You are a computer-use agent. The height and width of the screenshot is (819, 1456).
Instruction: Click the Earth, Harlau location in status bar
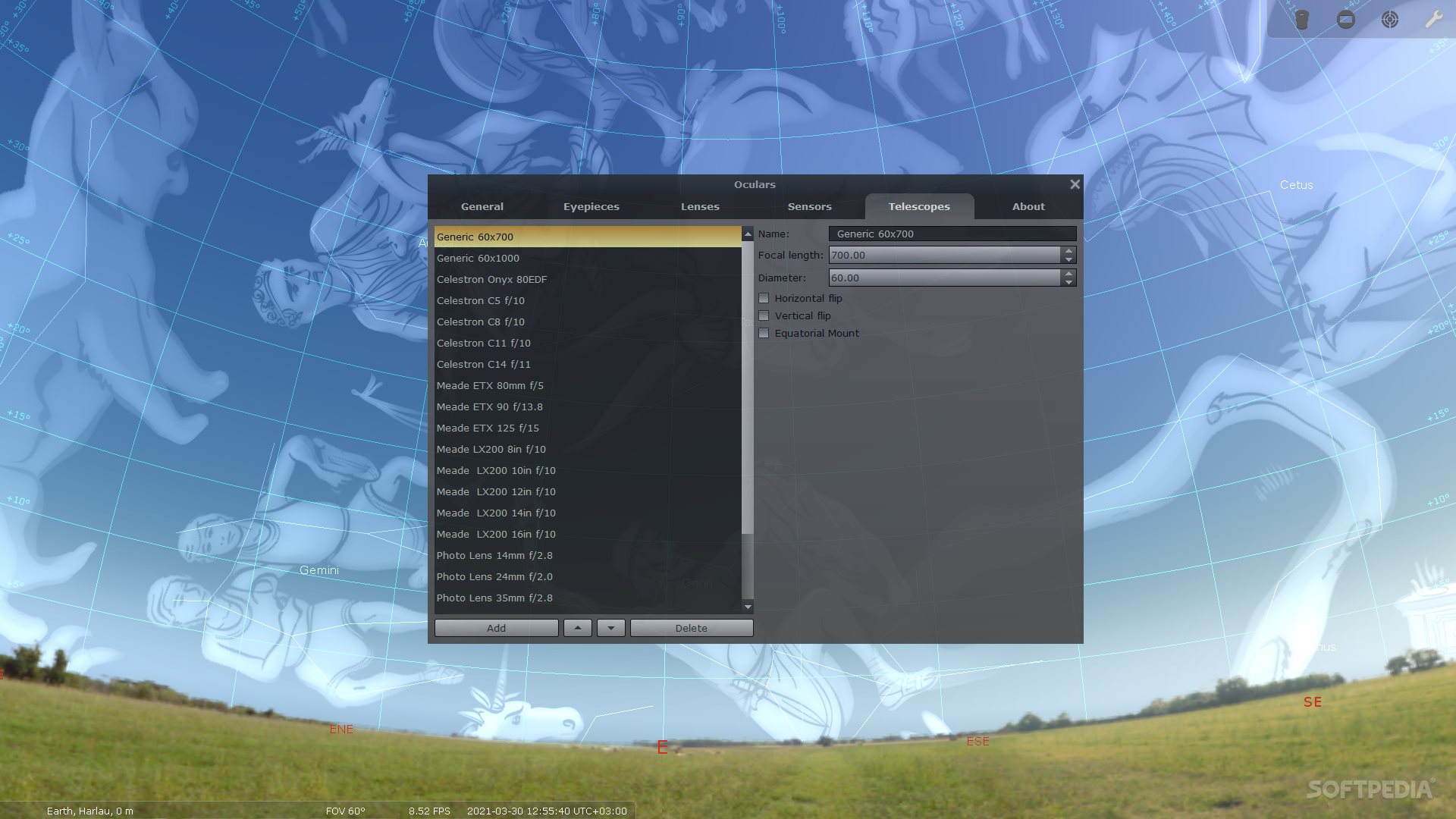tap(89, 811)
